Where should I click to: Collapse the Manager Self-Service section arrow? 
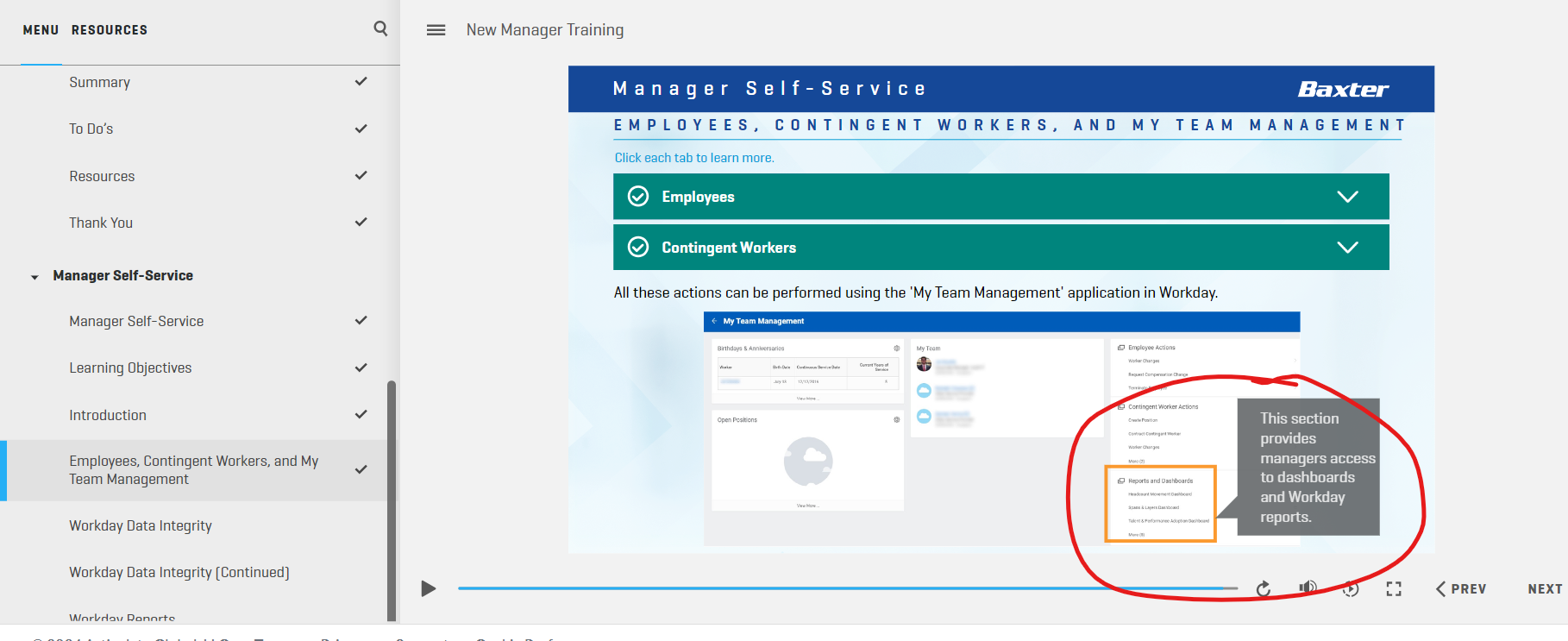[x=34, y=277]
